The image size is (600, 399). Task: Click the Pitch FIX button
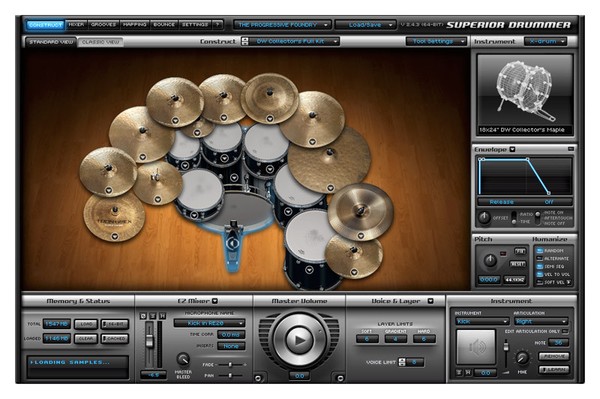click(520, 251)
